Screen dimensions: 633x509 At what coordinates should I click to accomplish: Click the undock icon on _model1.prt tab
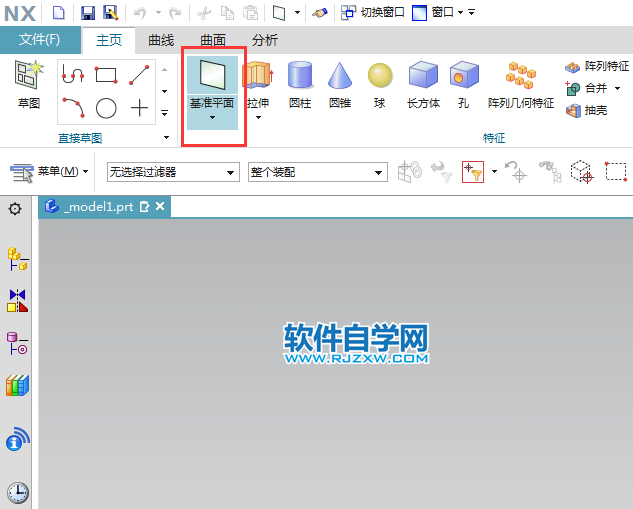(x=144, y=207)
